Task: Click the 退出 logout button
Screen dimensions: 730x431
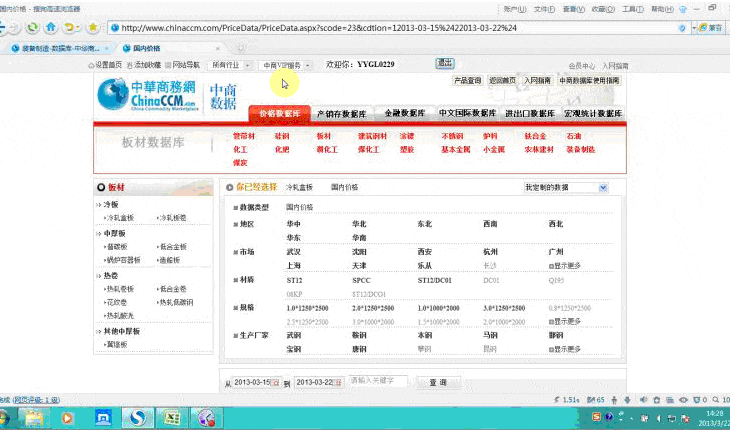Action: (x=444, y=63)
